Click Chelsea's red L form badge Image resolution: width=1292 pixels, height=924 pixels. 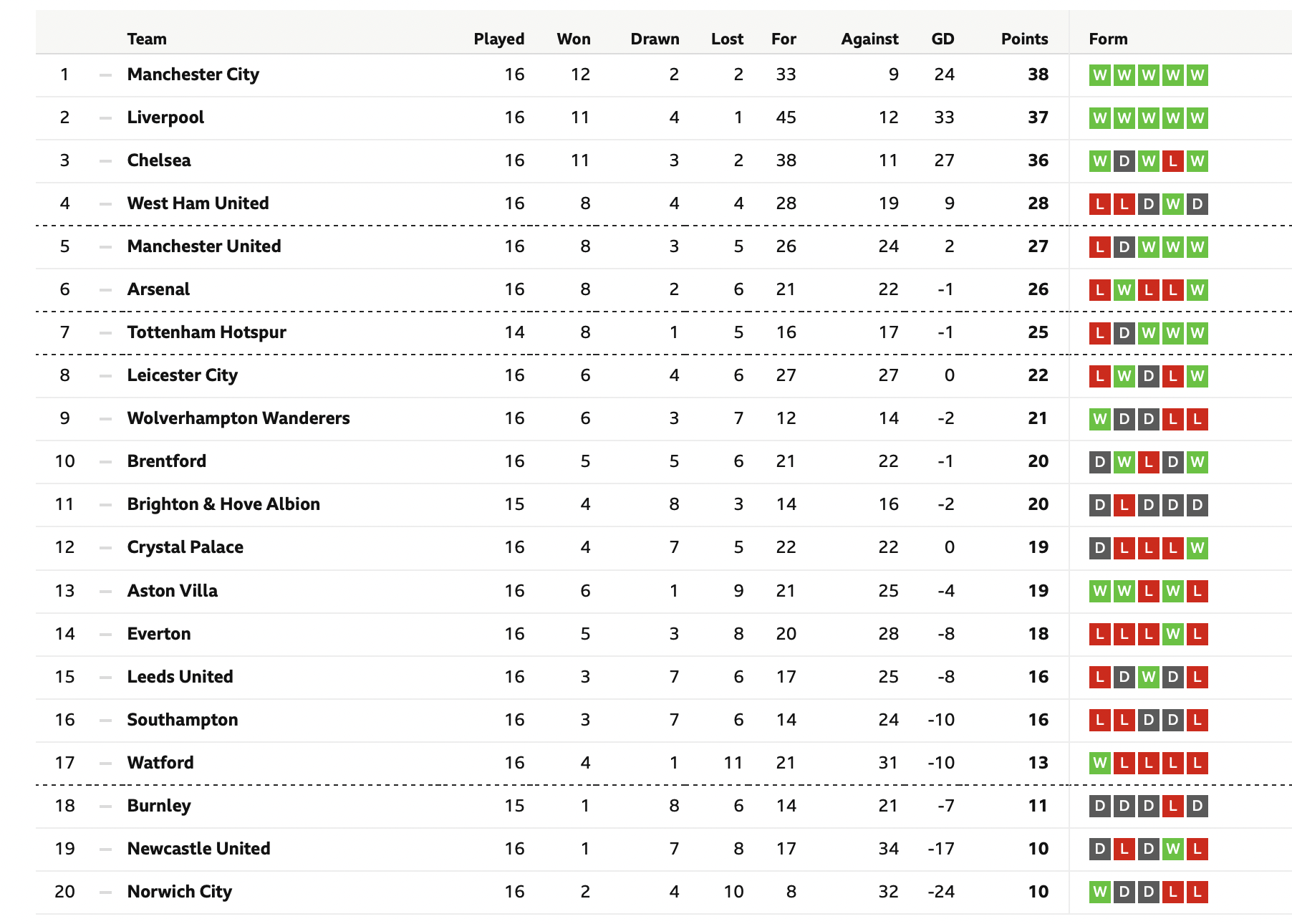click(x=1172, y=161)
